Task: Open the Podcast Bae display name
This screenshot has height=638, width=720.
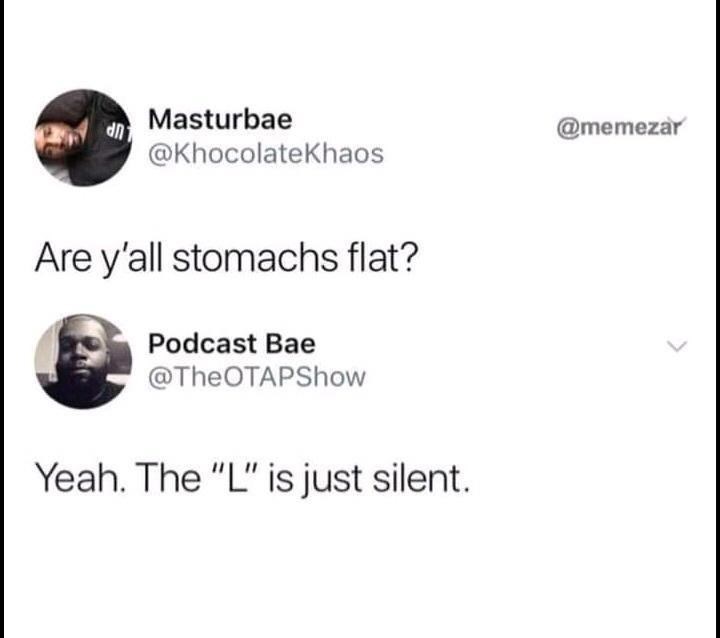Action: (x=232, y=344)
